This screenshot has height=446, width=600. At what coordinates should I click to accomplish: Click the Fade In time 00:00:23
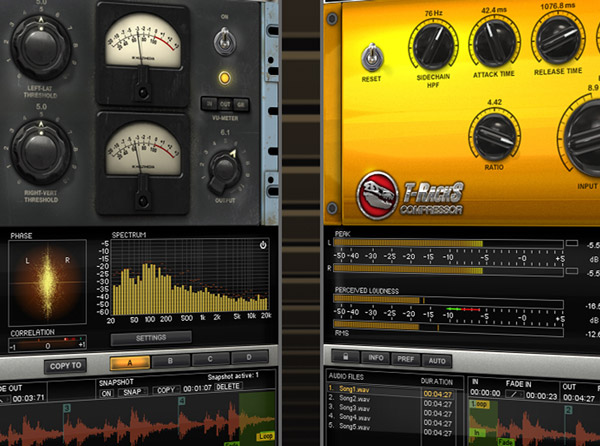tap(541, 396)
